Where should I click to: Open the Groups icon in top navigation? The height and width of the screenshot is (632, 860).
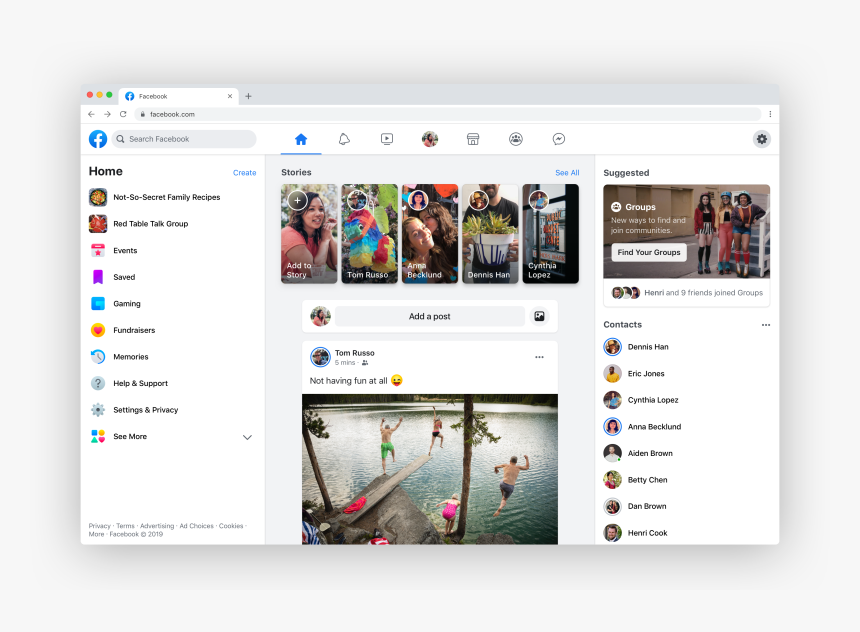pyautogui.click(x=515, y=139)
